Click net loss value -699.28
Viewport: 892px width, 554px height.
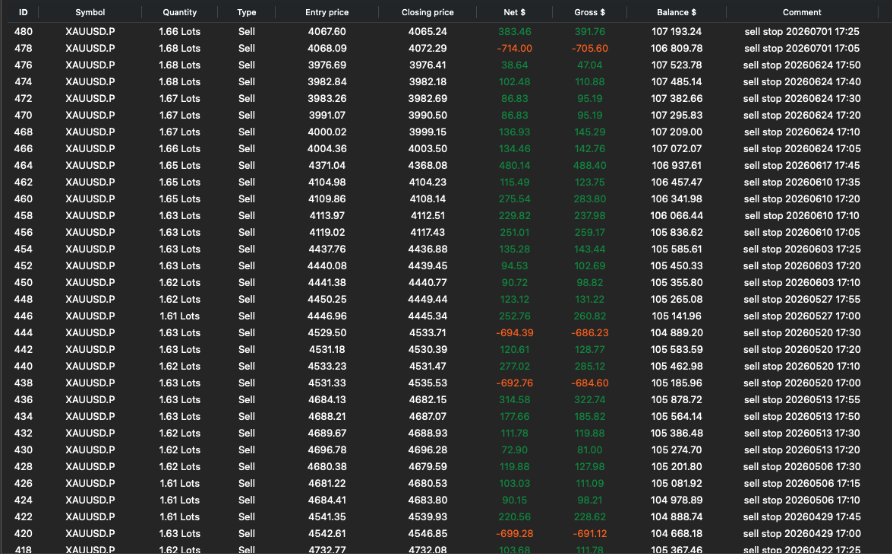pyautogui.click(x=514, y=534)
